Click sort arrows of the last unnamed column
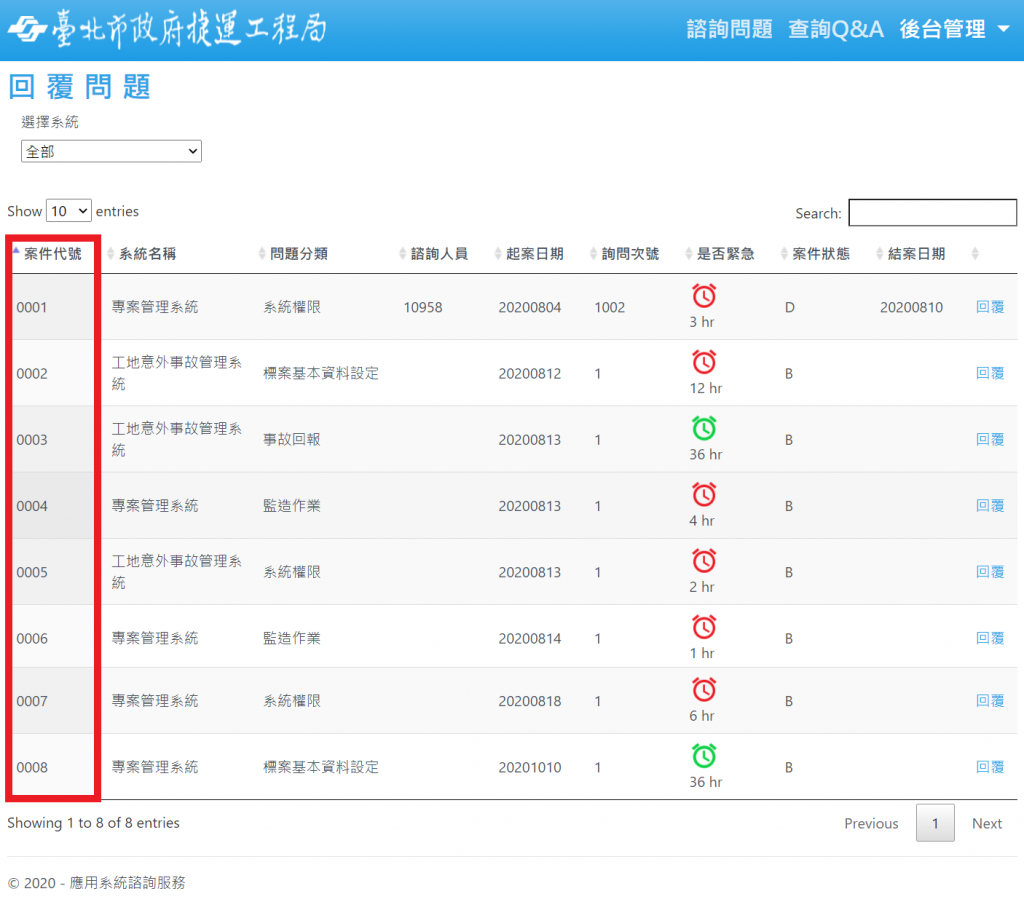This screenshot has width=1024, height=902. click(975, 254)
